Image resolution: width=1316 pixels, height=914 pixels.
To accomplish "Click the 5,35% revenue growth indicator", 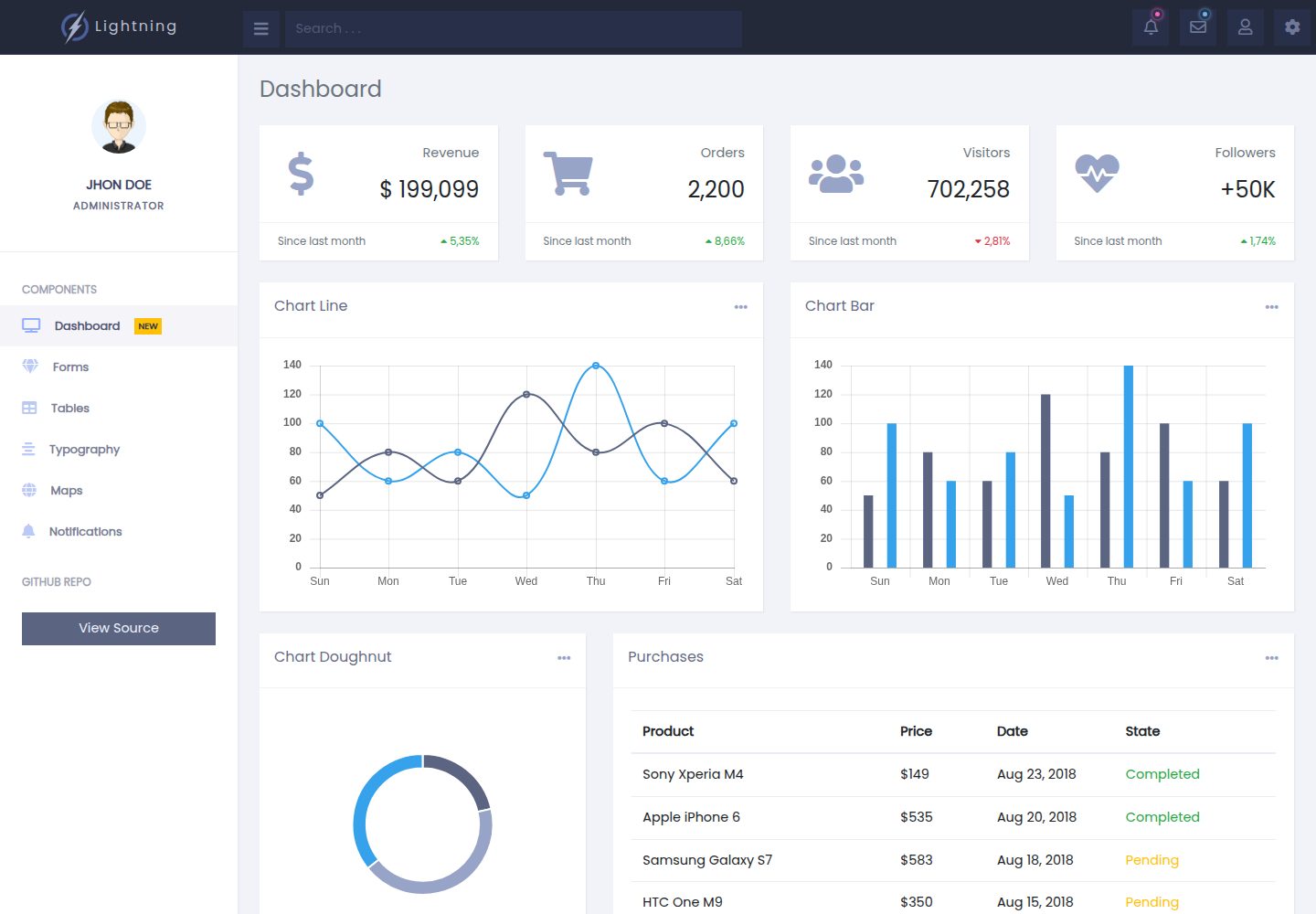I will tap(460, 241).
